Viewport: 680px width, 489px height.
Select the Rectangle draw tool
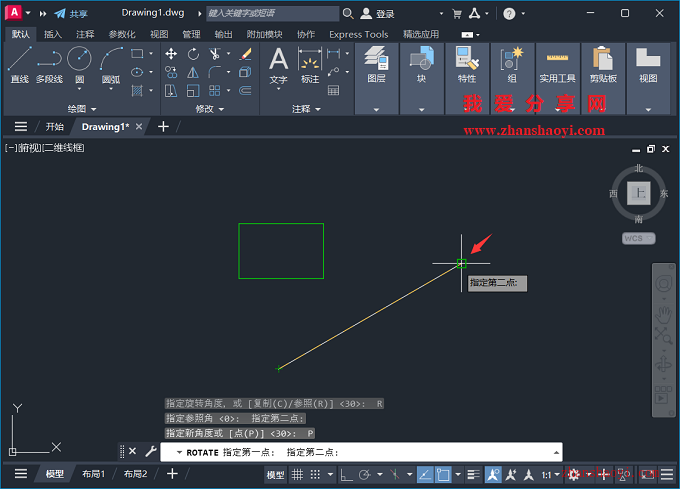tap(137, 54)
